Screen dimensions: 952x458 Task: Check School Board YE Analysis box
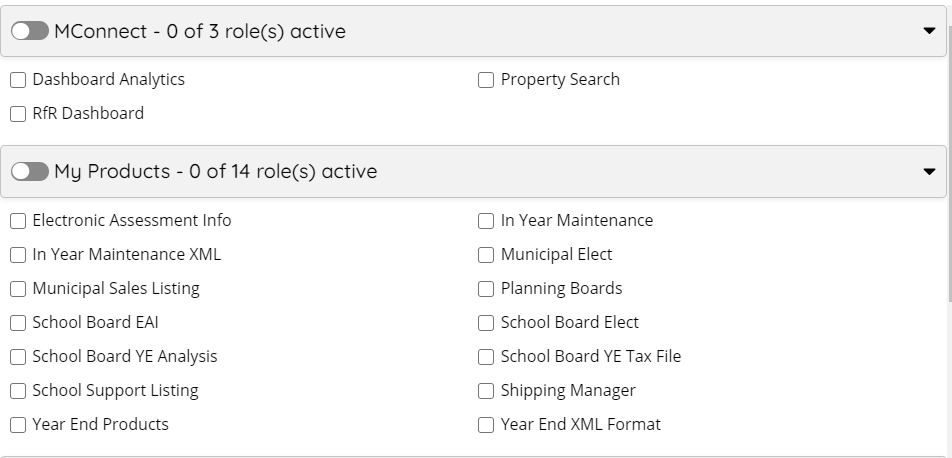point(18,357)
